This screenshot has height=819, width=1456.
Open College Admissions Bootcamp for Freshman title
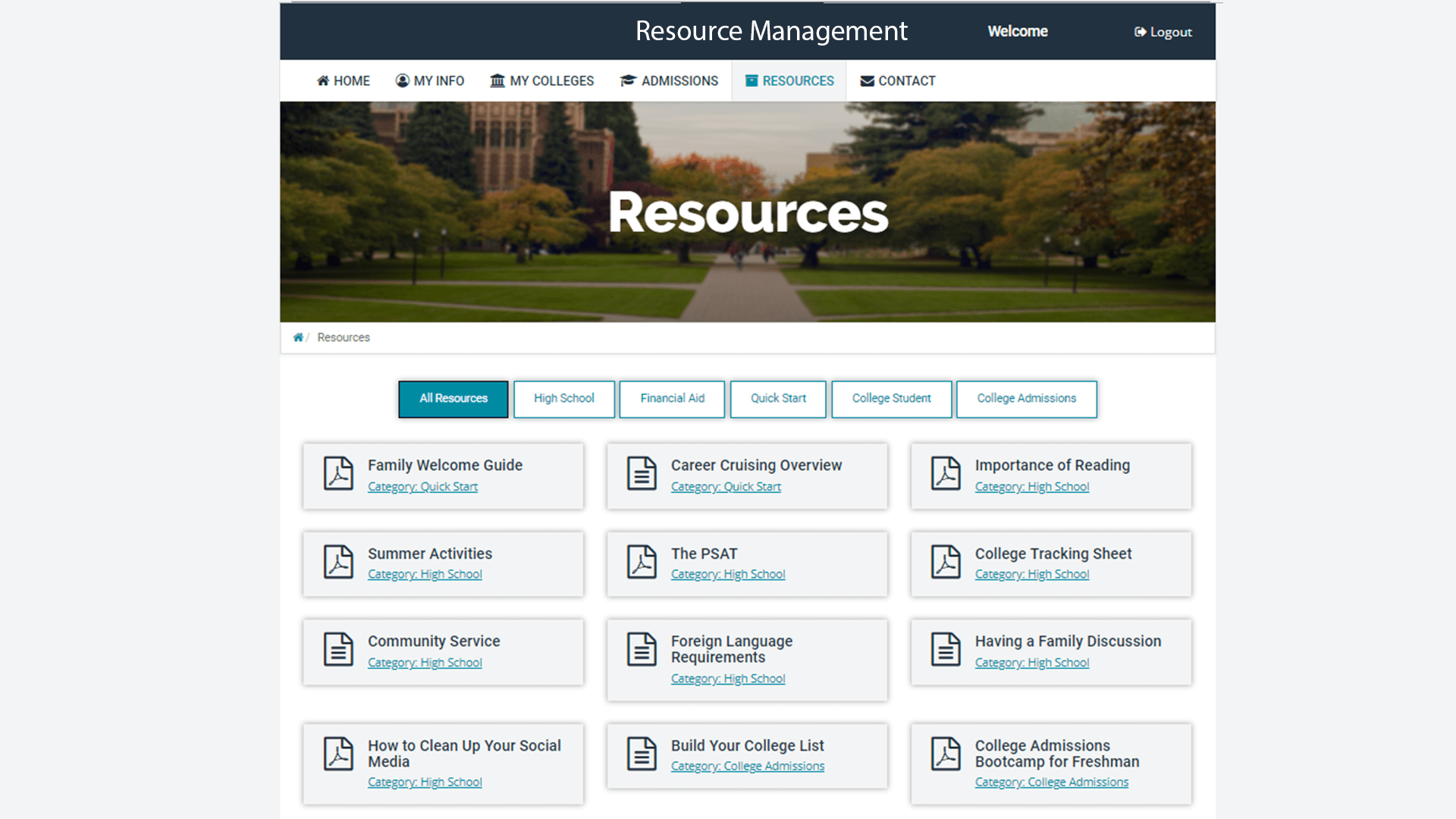point(1057,754)
